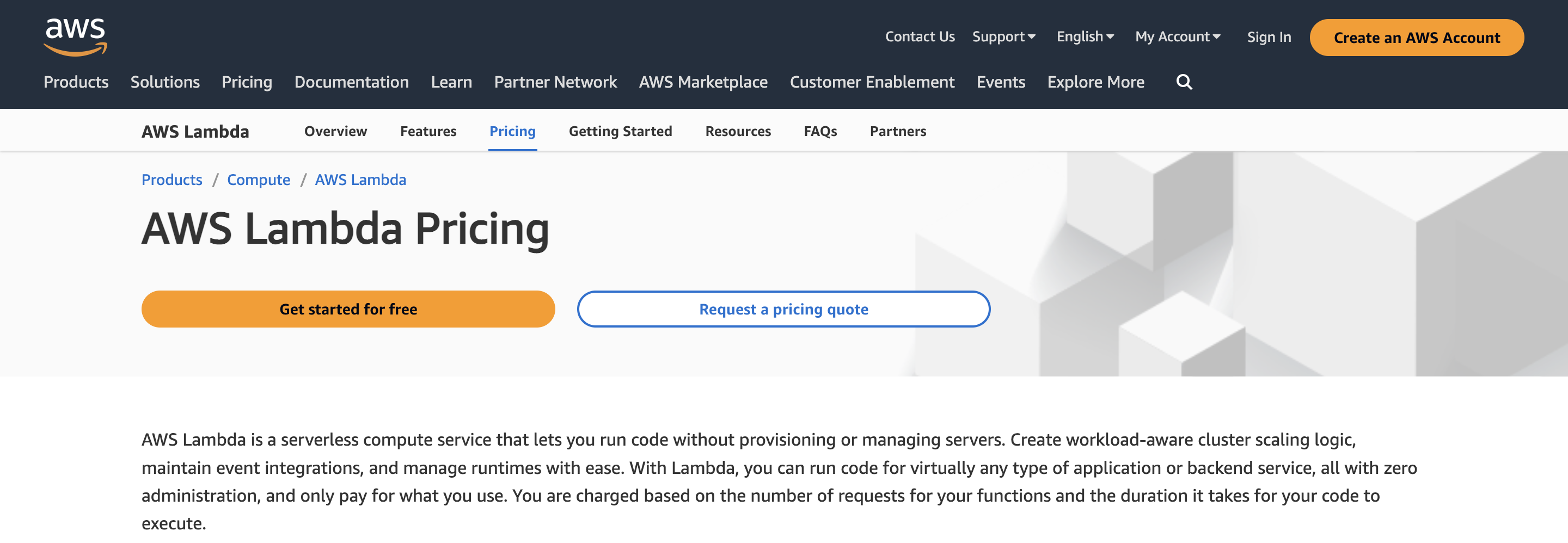Open AWS Marketplace menu

tap(703, 82)
